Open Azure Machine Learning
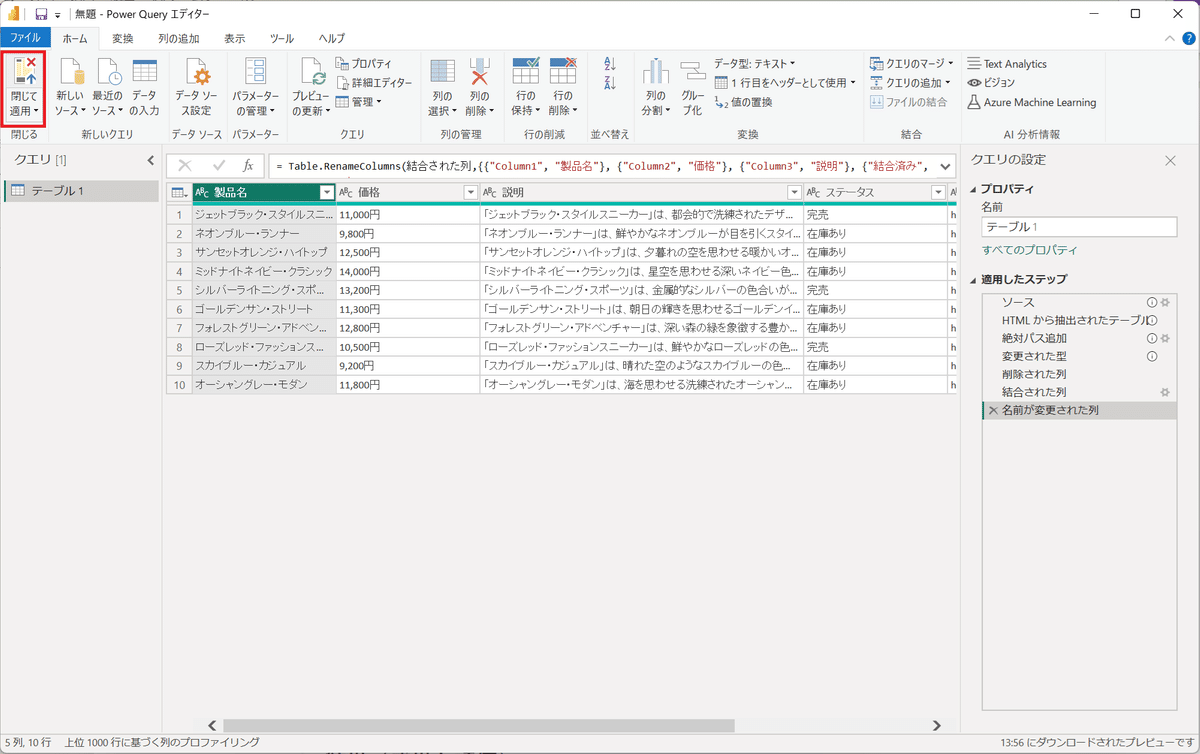This screenshot has width=1200, height=754. (1031, 102)
